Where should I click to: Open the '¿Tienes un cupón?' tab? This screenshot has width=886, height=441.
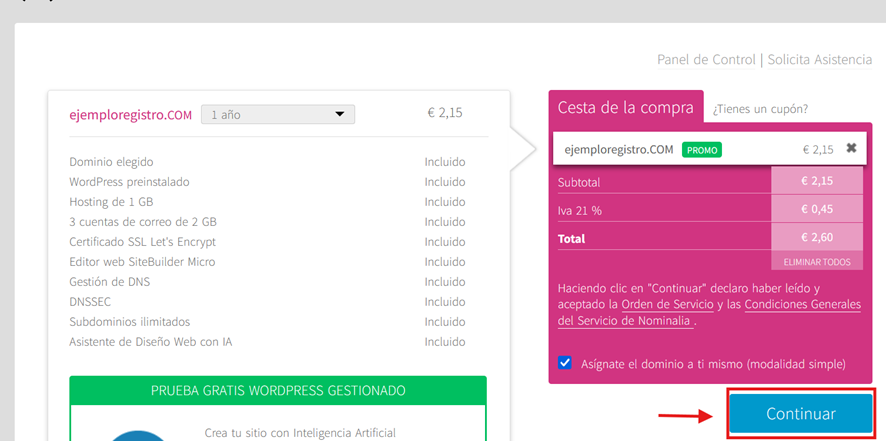point(760,109)
